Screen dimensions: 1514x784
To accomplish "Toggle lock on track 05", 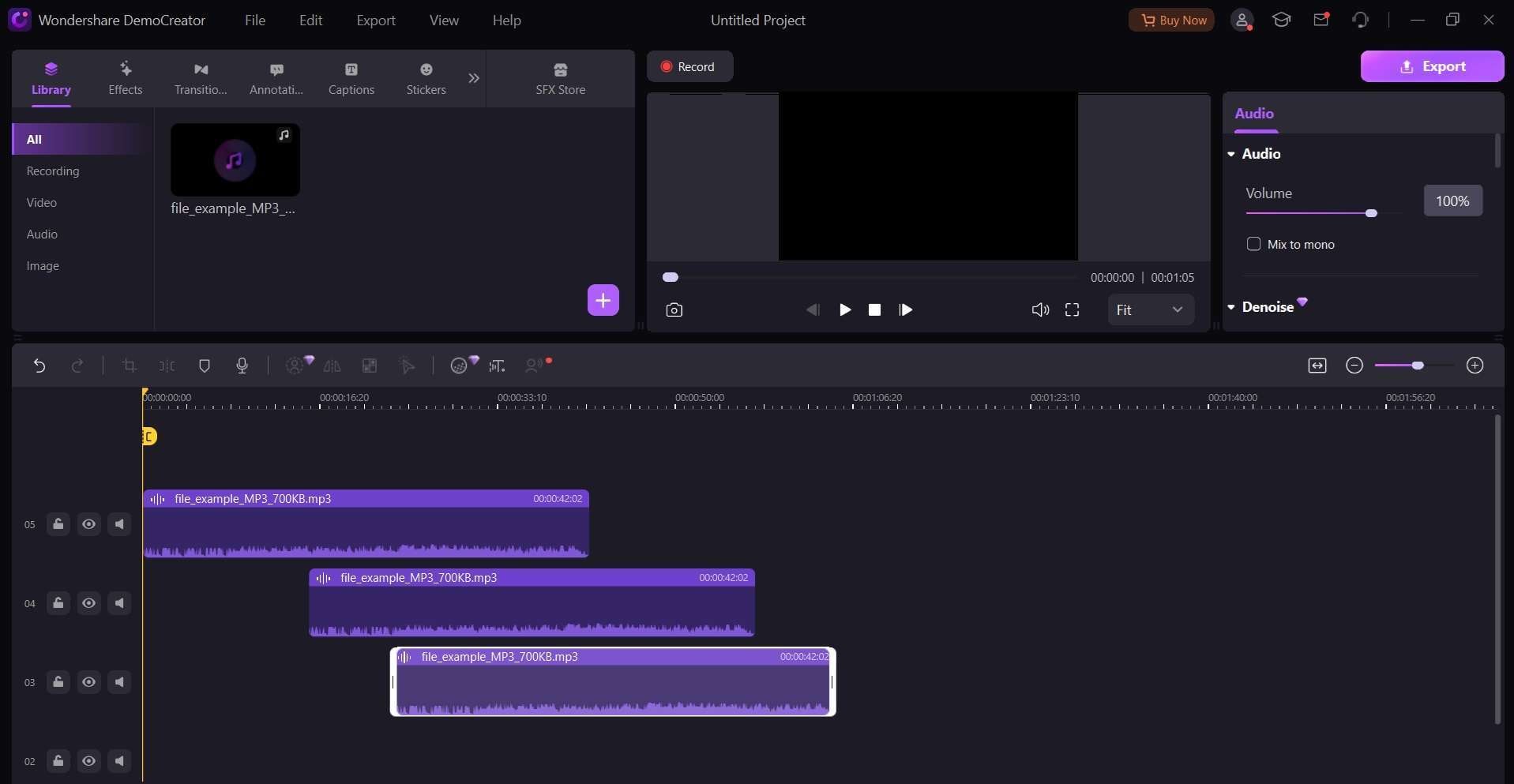I will click(58, 524).
